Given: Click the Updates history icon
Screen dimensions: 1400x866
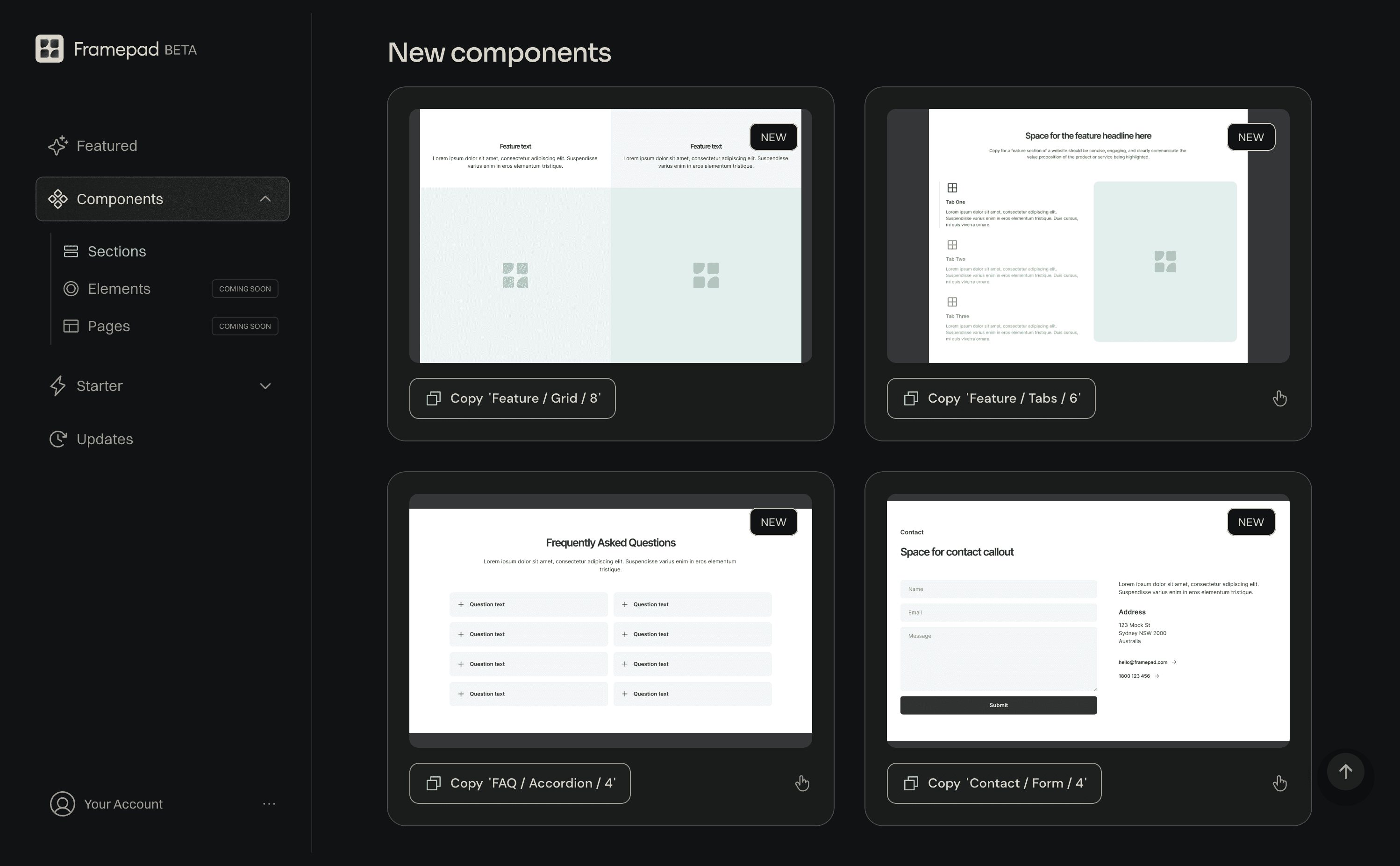Looking at the screenshot, I should tap(58, 439).
